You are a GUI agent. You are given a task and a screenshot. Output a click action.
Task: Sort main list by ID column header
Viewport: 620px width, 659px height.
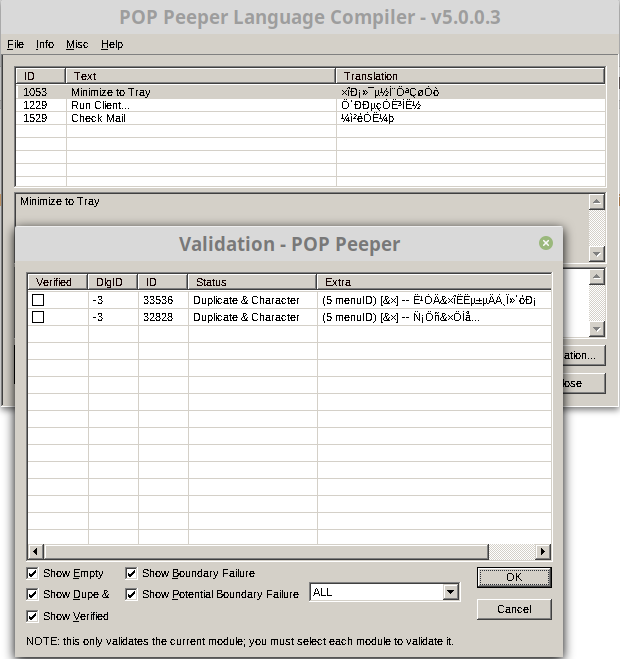41,76
